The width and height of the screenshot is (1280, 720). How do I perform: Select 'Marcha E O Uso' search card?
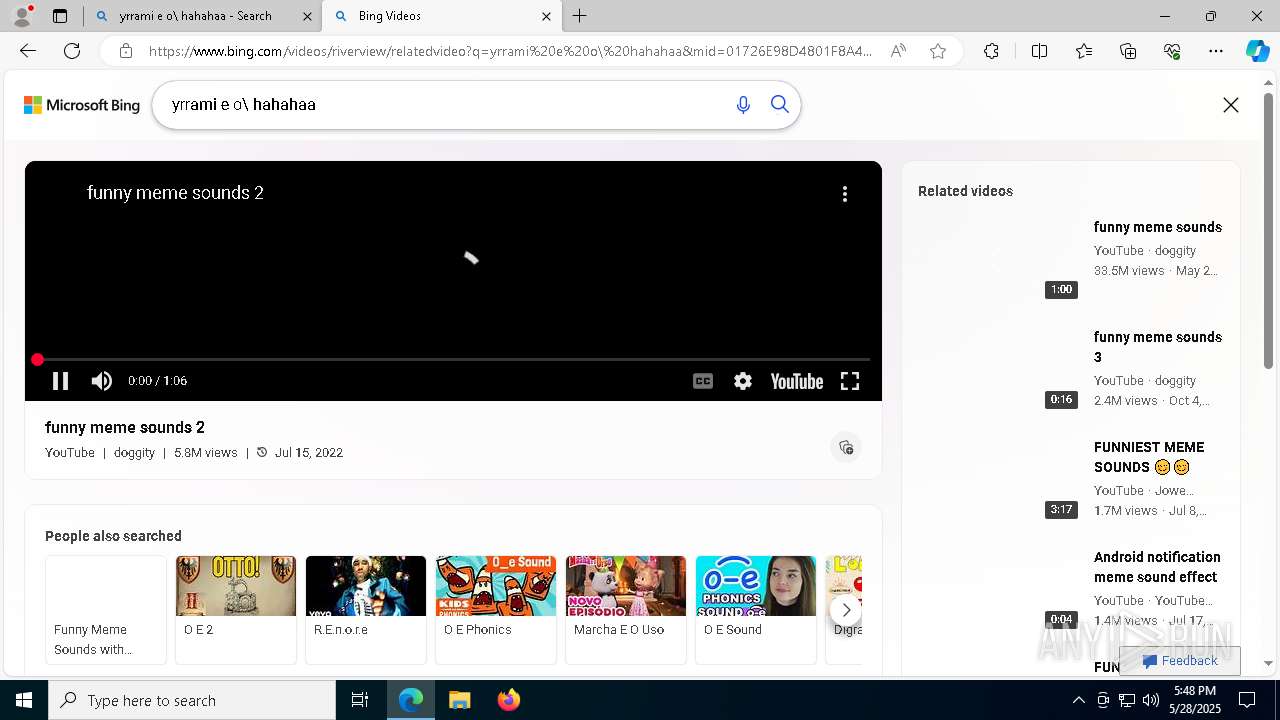(x=626, y=609)
